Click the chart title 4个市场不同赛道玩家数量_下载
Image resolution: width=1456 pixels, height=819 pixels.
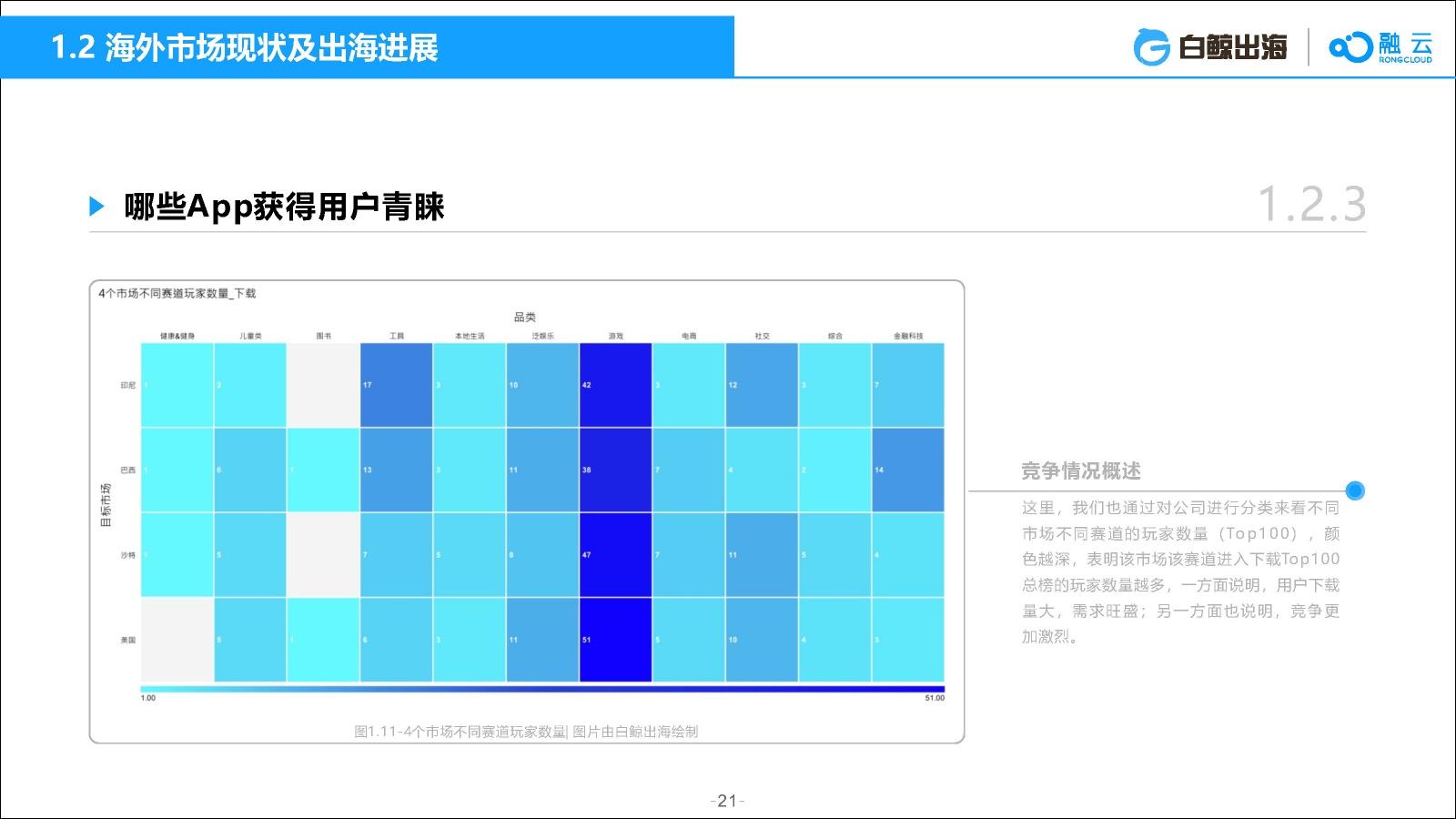click(x=177, y=293)
